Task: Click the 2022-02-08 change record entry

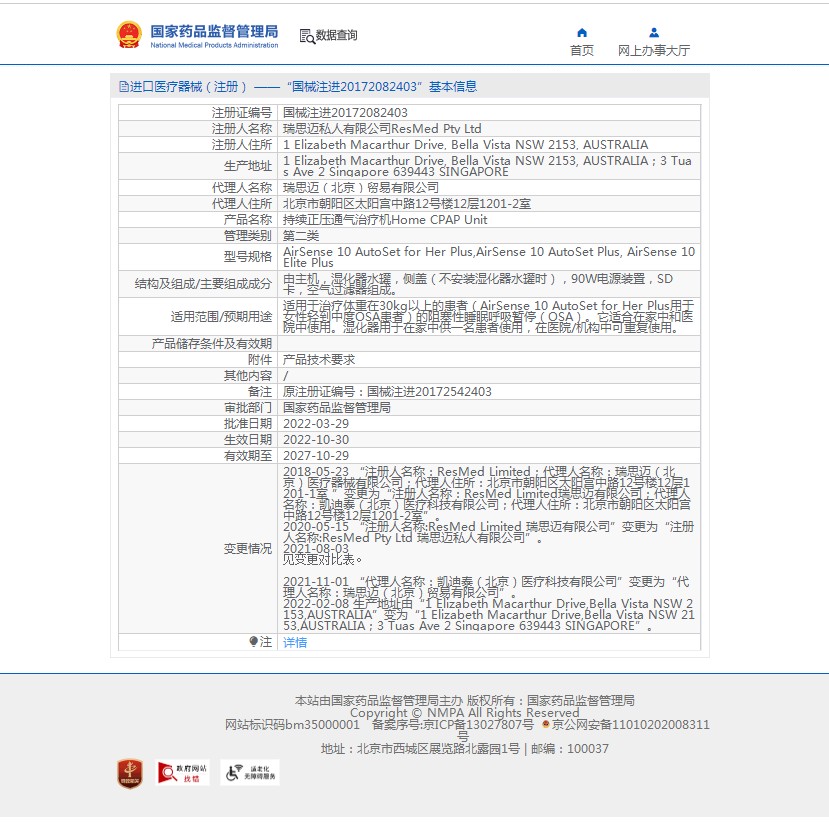Action: (489, 615)
